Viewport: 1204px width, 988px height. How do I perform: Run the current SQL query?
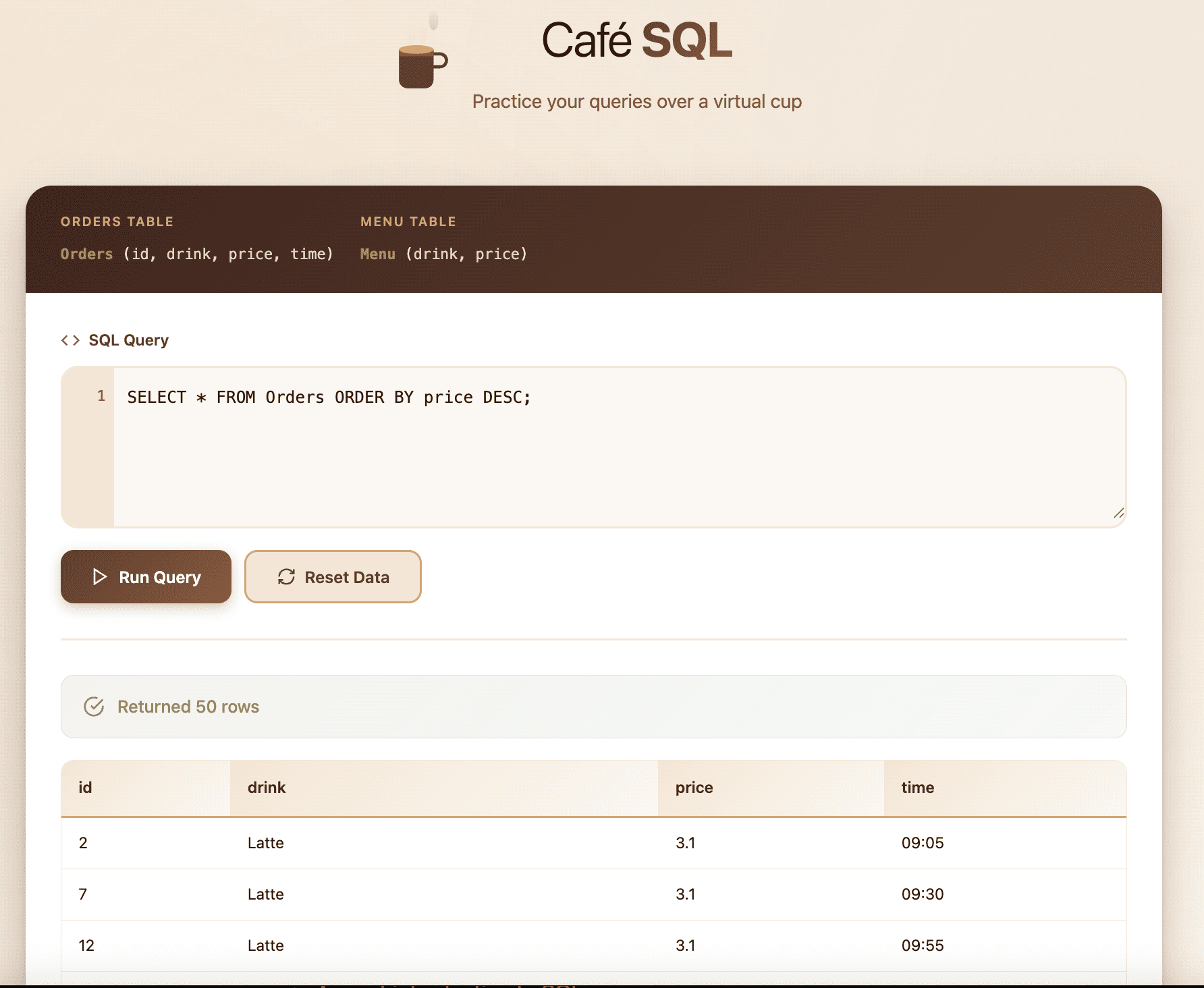[x=145, y=577]
